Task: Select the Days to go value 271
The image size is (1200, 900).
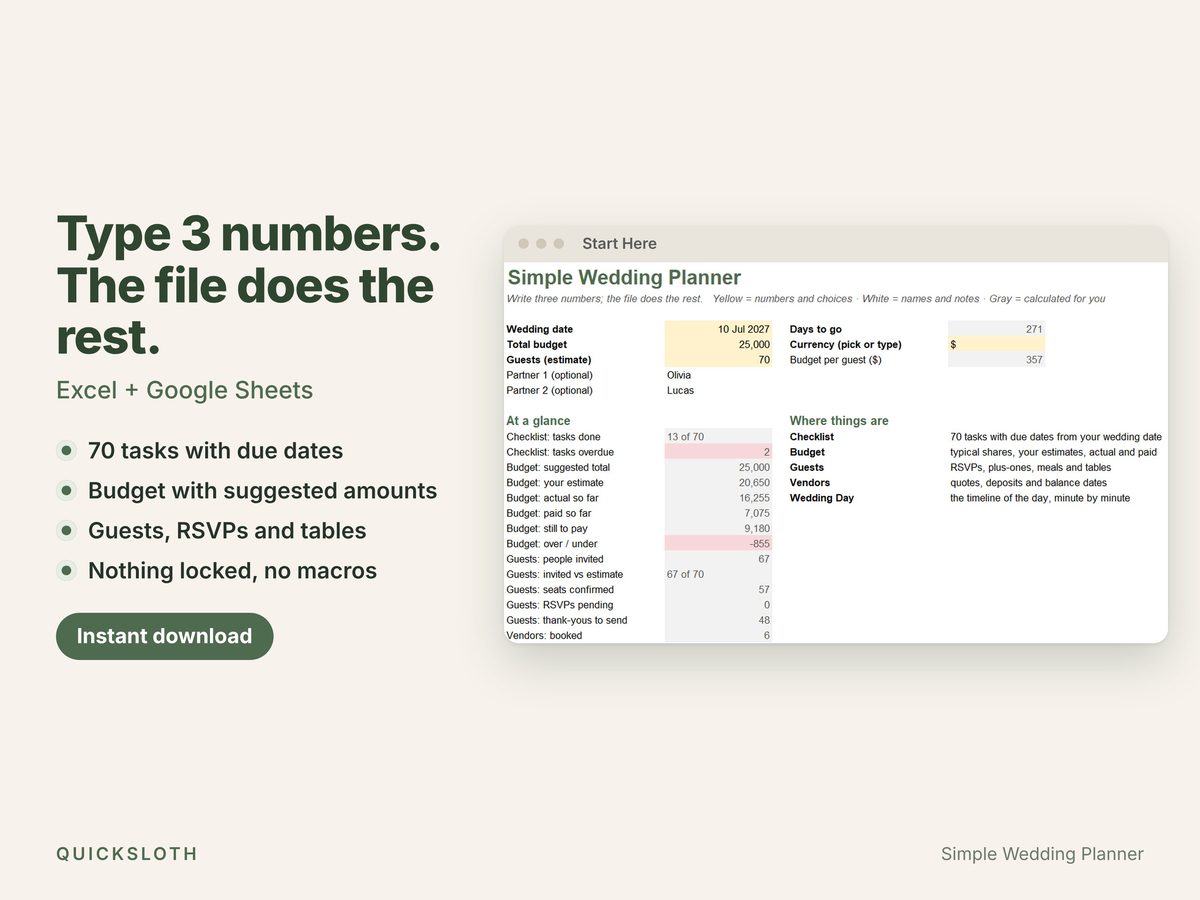Action: pos(996,329)
